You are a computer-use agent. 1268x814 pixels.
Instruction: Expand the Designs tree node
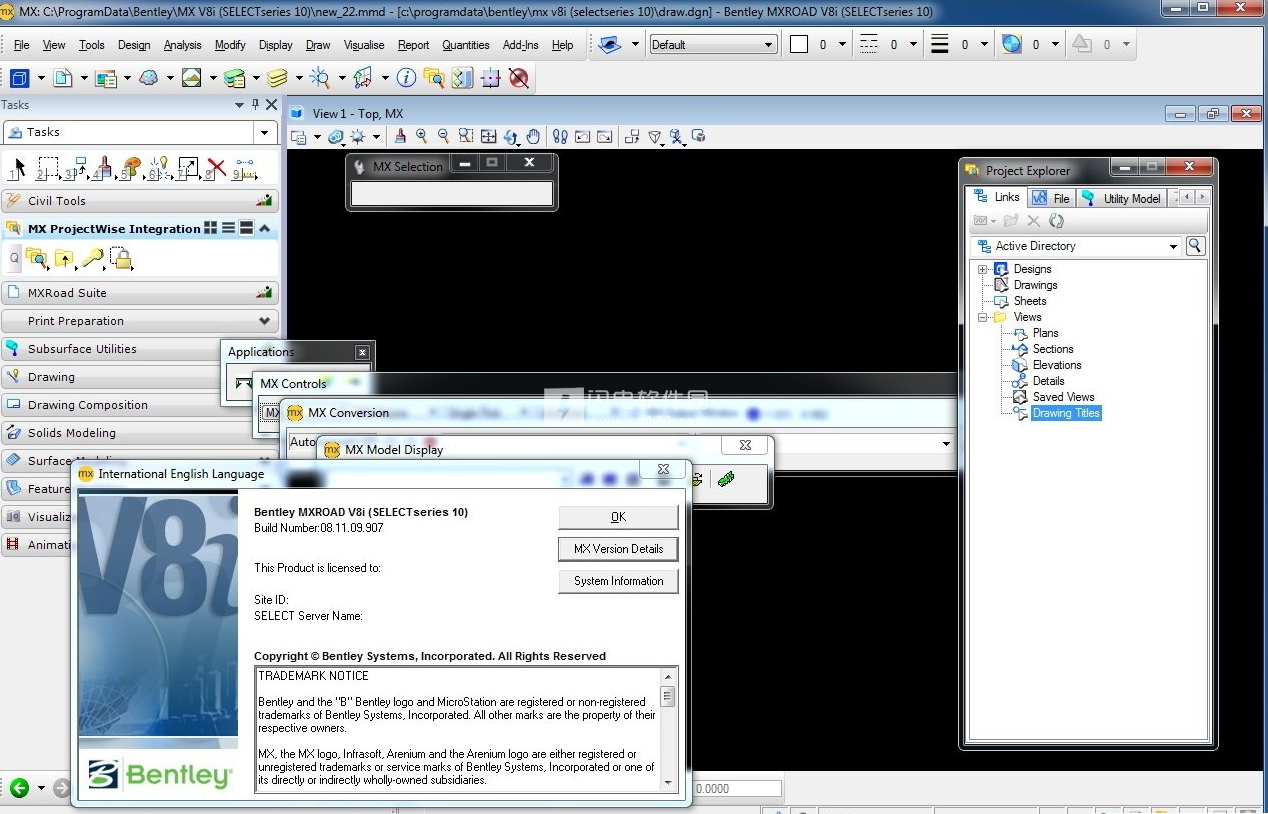click(983, 269)
